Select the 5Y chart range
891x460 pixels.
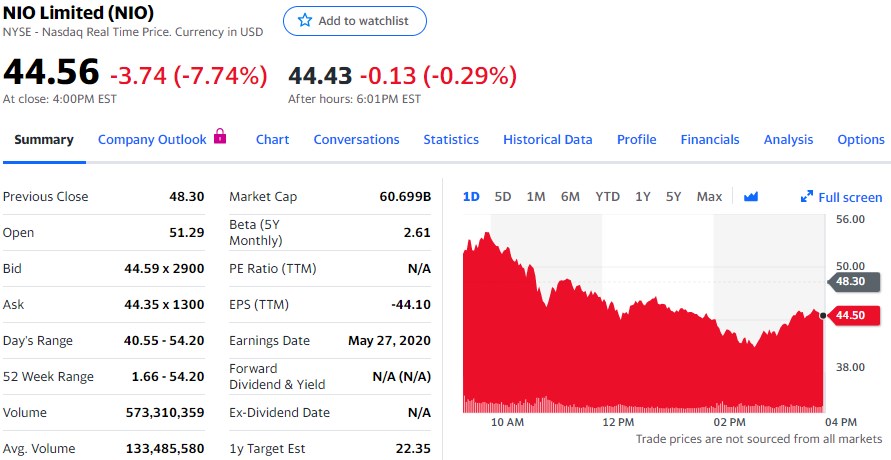pos(673,197)
